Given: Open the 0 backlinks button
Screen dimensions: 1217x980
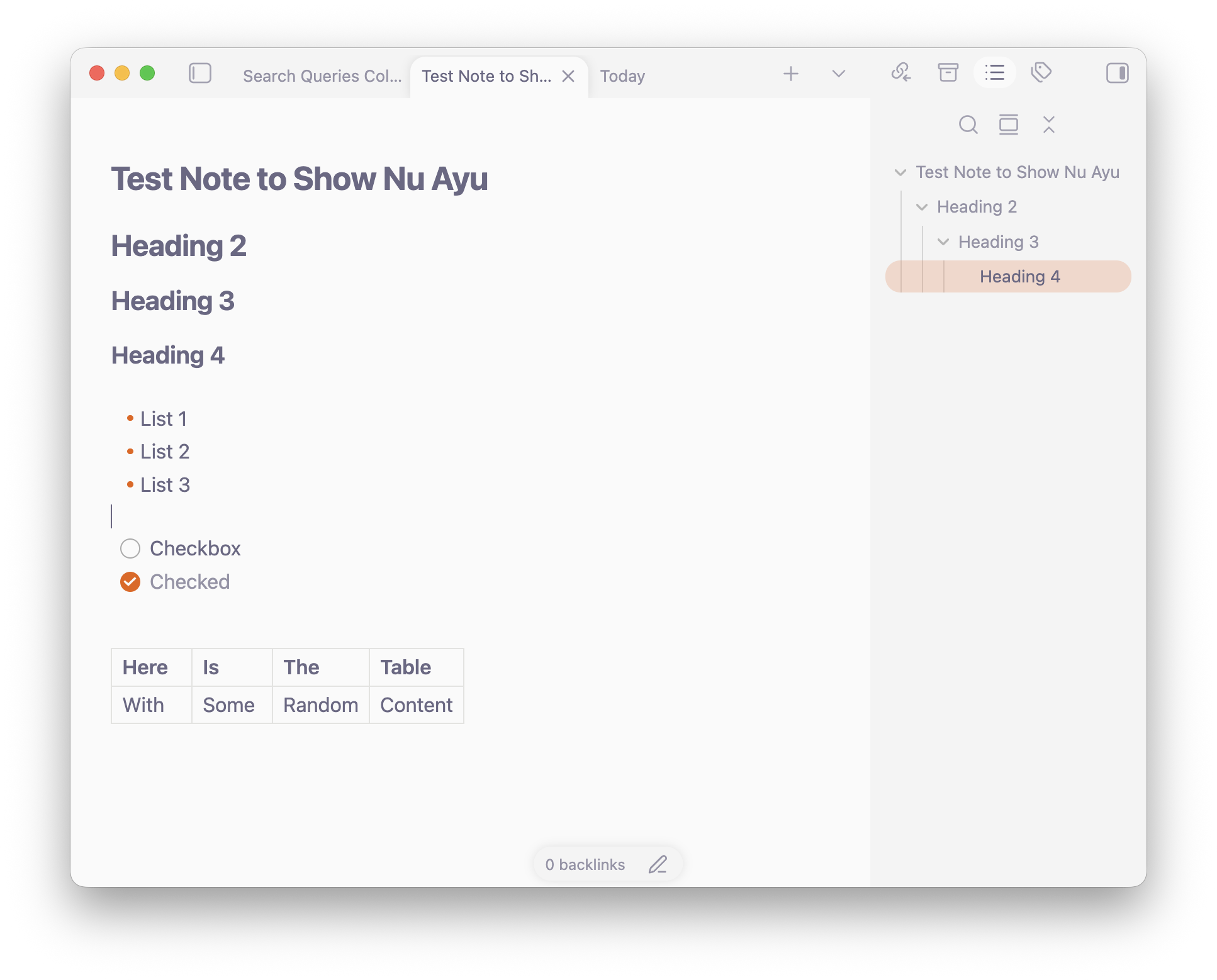Looking at the screenshot, I should pos(585,865).
